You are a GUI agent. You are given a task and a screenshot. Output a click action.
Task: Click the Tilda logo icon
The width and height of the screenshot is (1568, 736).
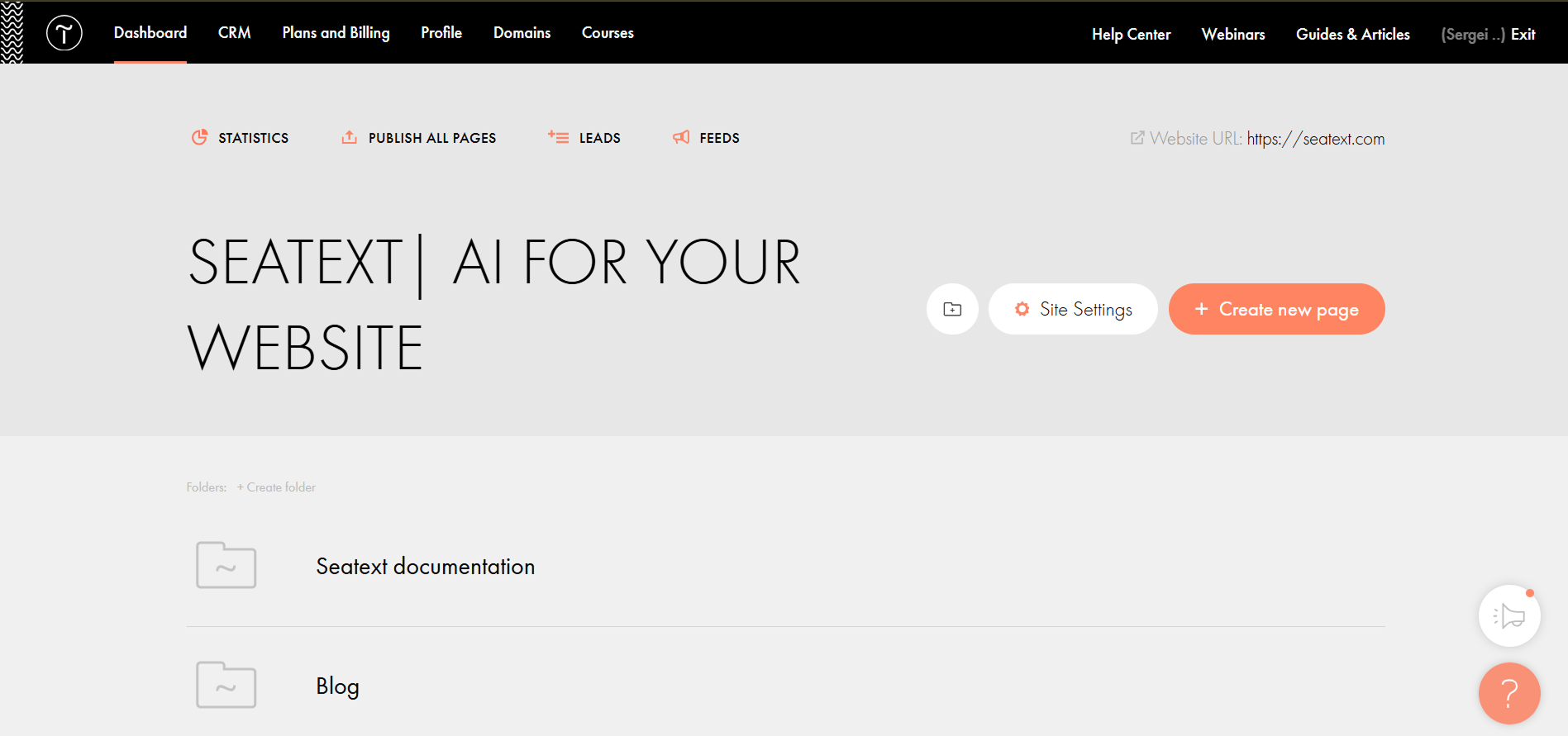tap(64, 33)
